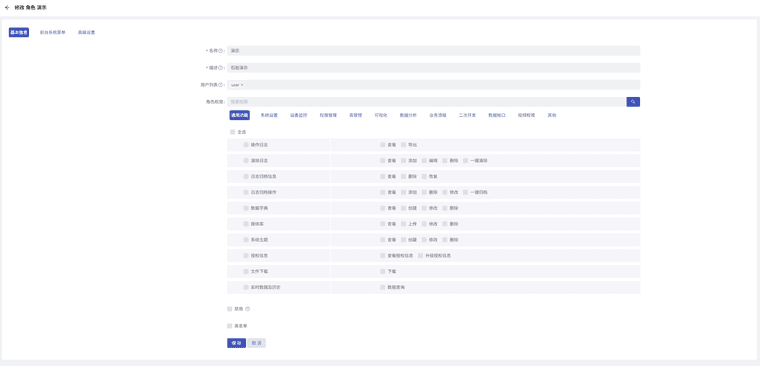Enable the 下载 checkbox
This screenshot has width=760, height=366.
[x=383, y=271]
